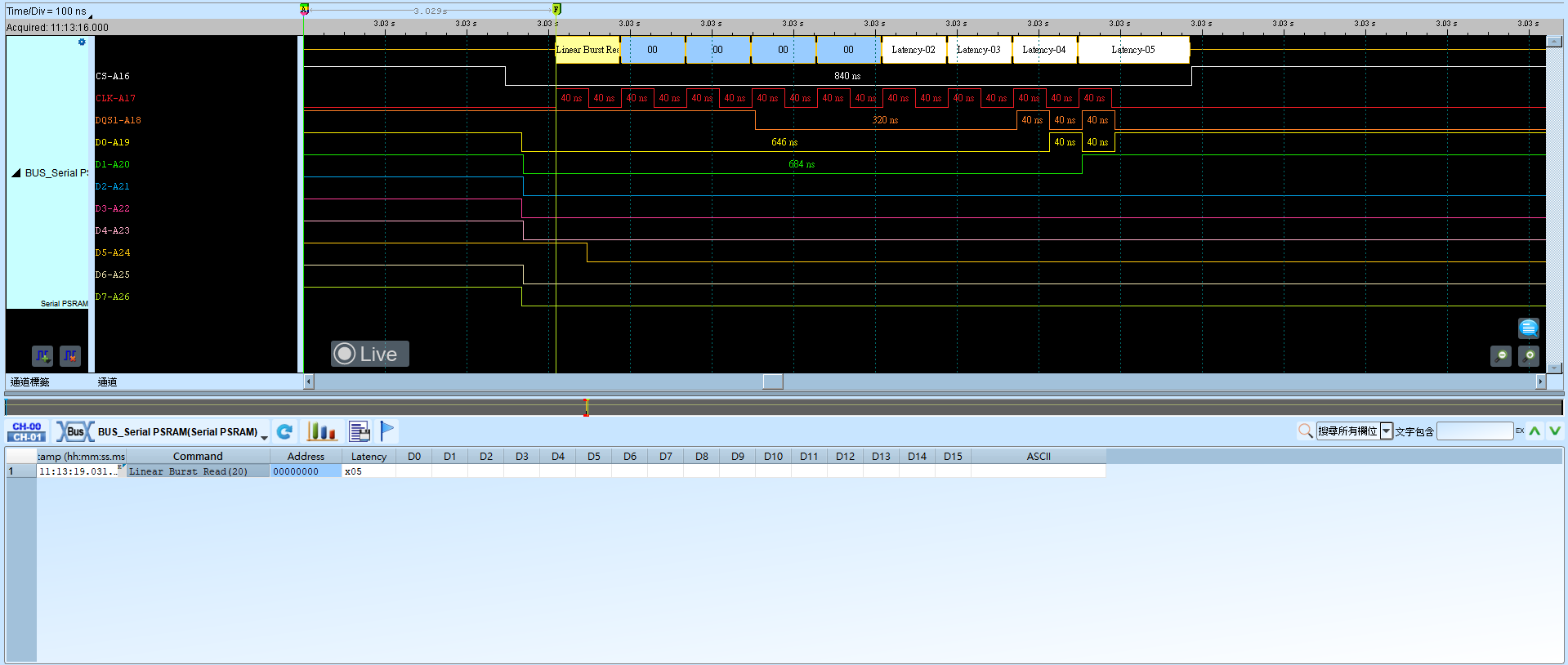Sort by the Address column header
The height and width of the screenshot is (665, 1568).
(x=306, y=456)
